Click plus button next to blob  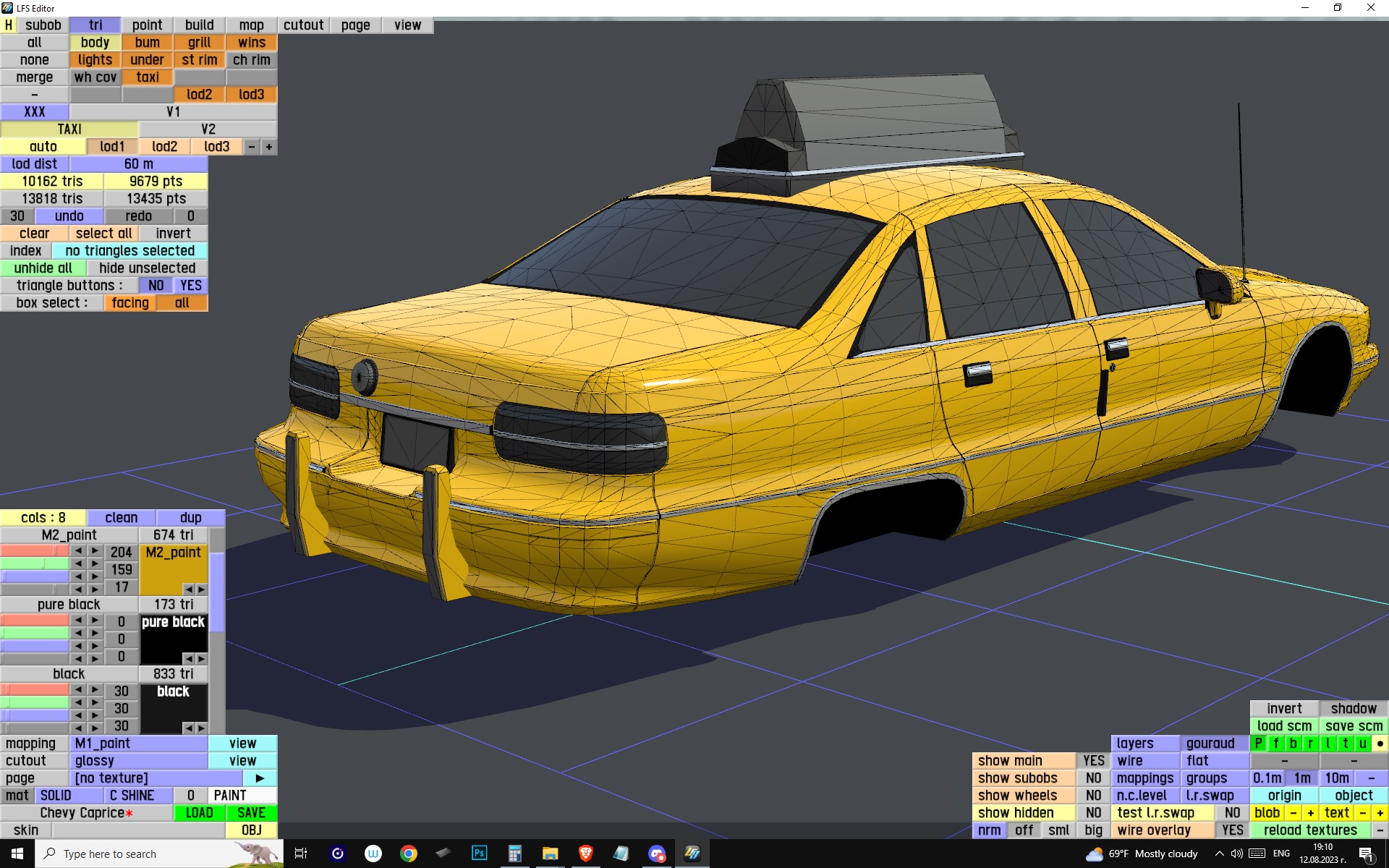[x=1310, y=813]
